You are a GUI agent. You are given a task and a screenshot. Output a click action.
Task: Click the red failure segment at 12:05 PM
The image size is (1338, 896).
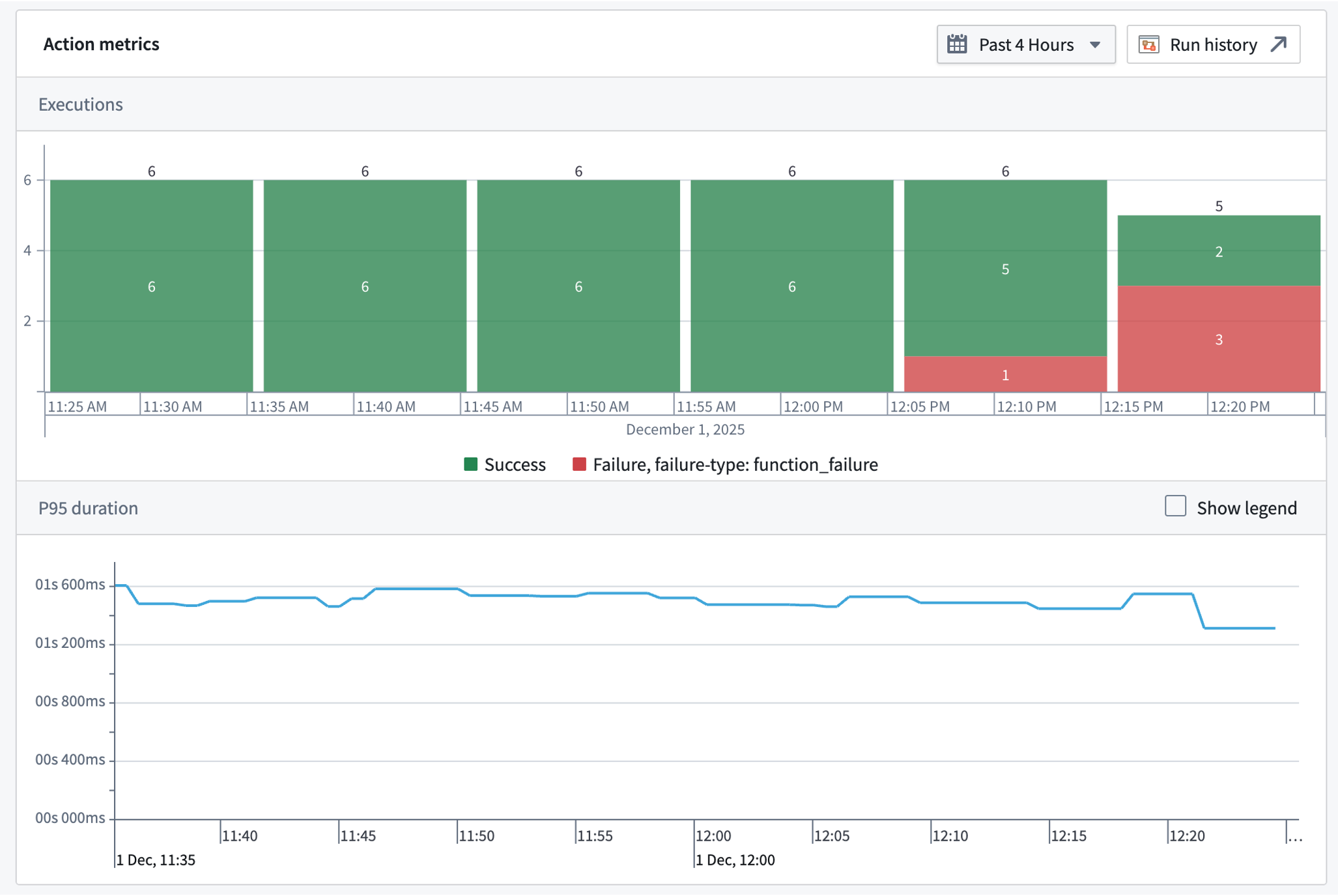click(1005, 374)
